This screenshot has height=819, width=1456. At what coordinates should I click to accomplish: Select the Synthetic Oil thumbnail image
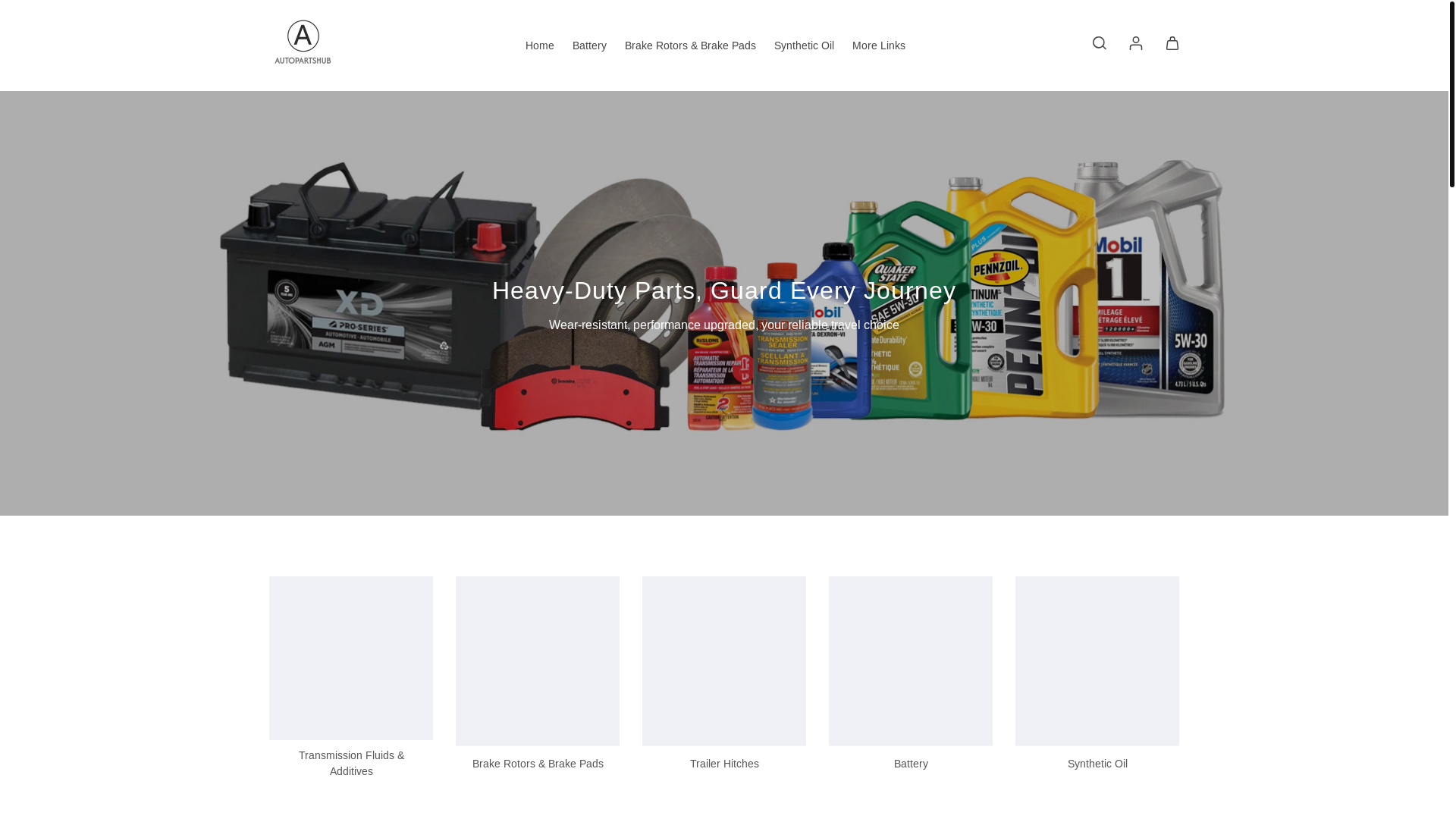tap(1097, 661)
